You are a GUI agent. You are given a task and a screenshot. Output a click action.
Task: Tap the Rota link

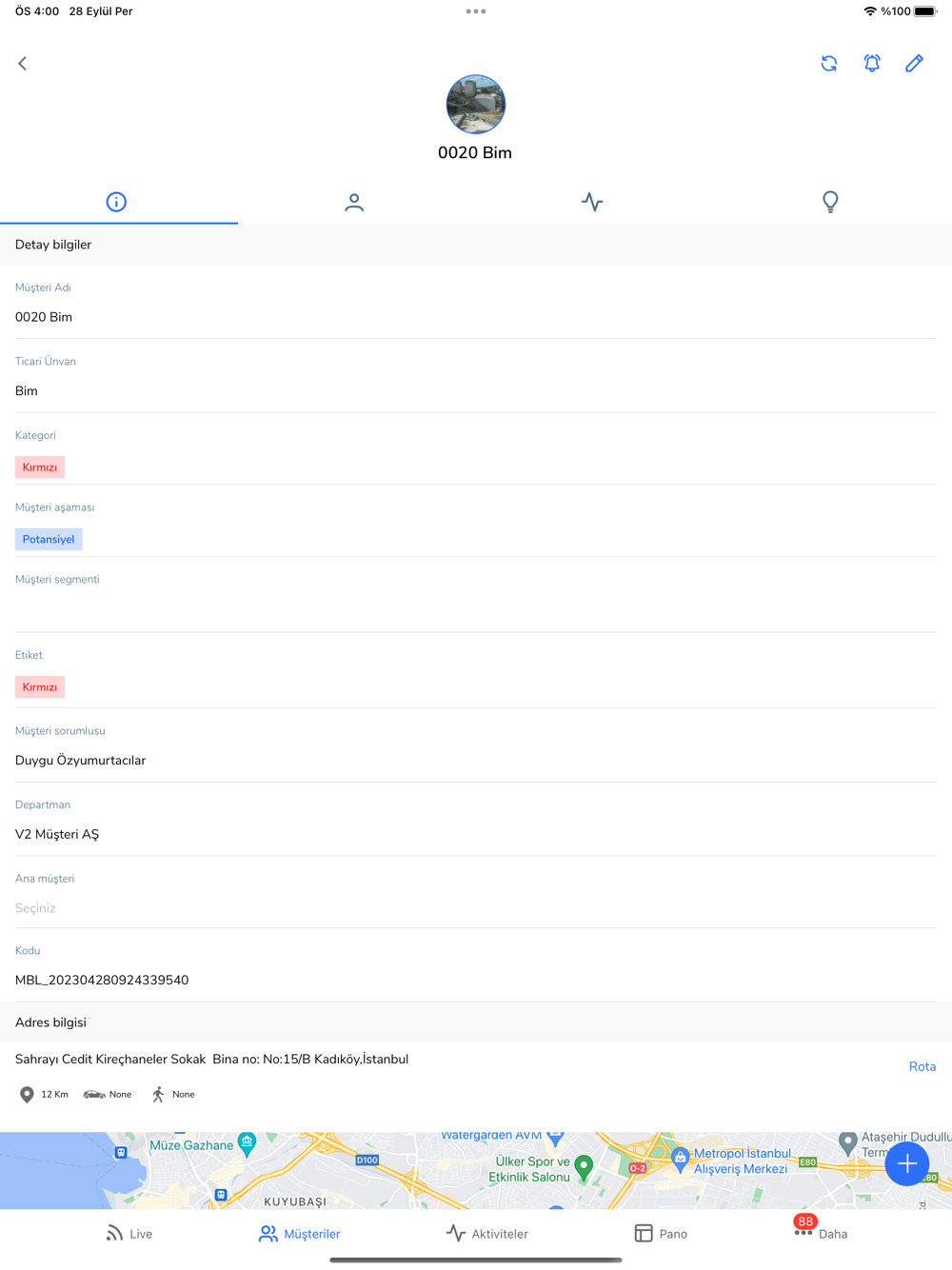pos(922,1066)
